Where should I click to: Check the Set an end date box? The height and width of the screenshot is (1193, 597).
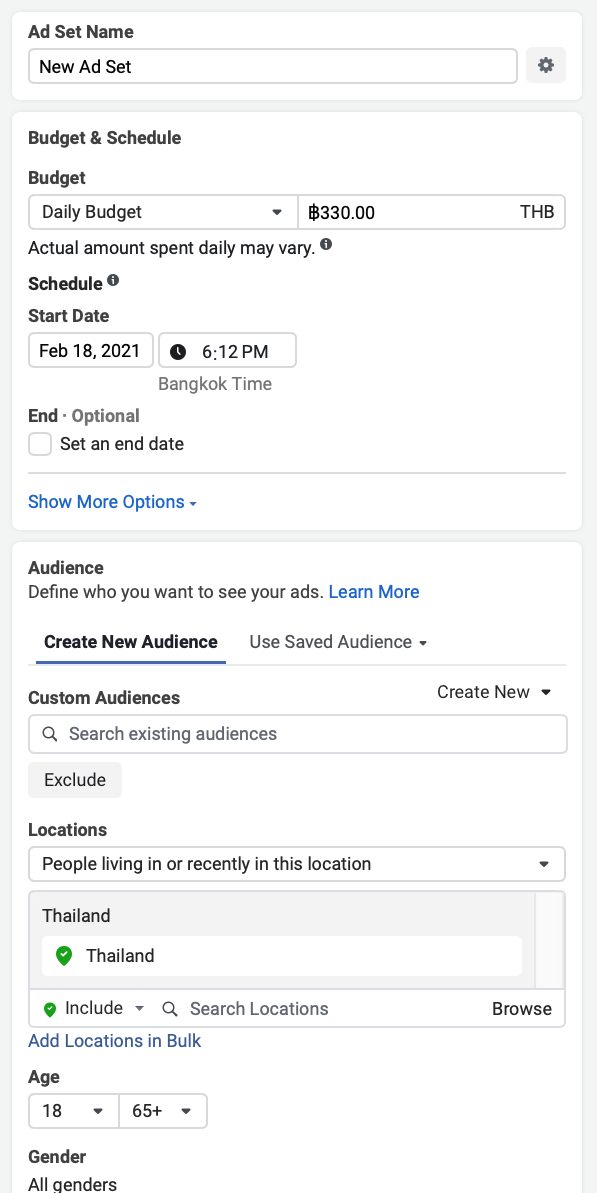point(40,444)
